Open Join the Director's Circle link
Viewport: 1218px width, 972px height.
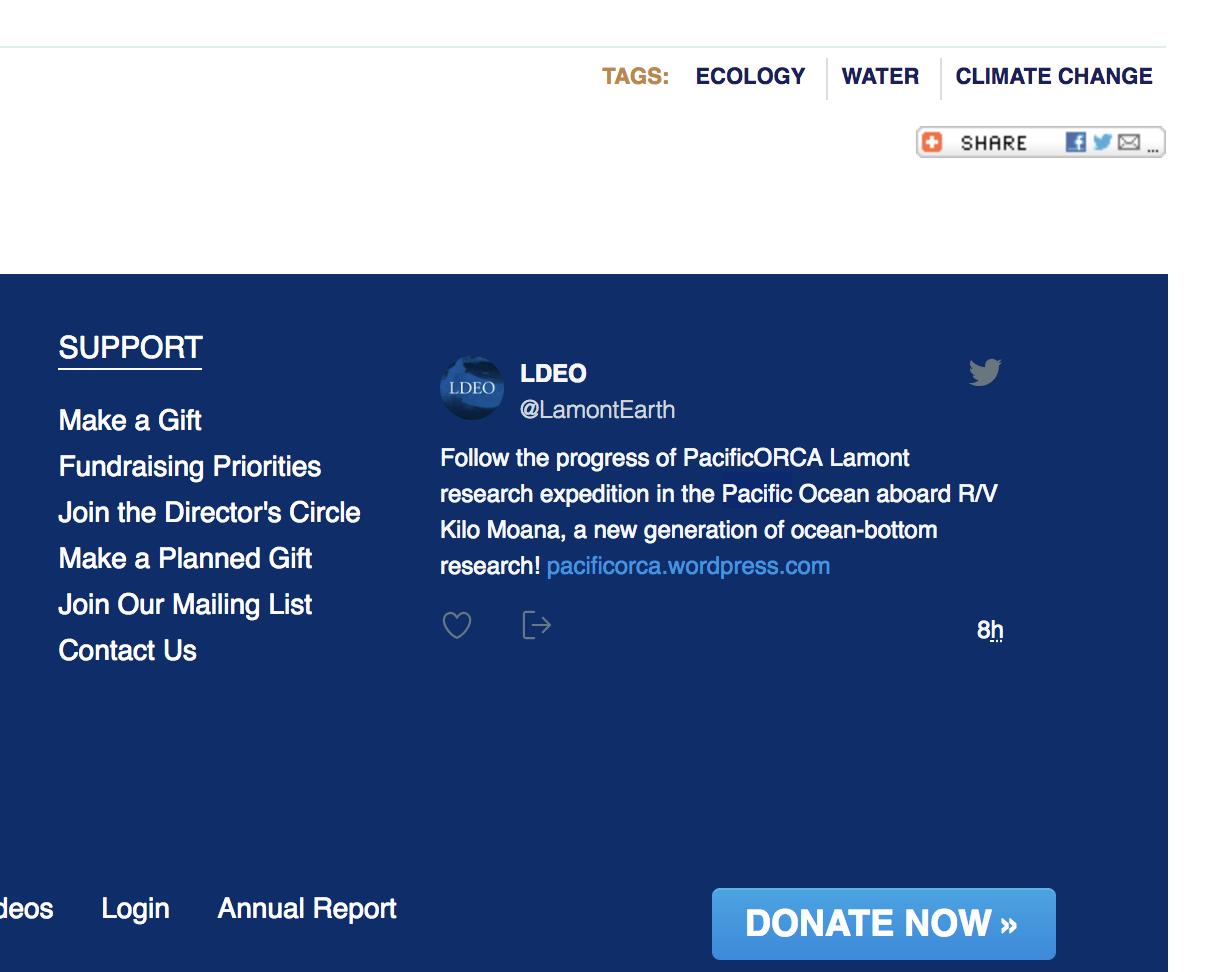coord(210,512)
